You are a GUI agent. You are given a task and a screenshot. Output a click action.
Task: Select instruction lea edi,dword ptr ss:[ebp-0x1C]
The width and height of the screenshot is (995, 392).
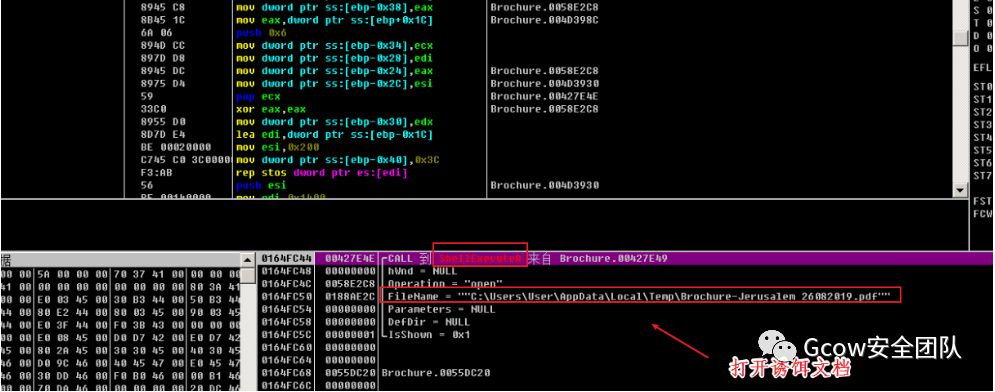(x=334, y=134)
